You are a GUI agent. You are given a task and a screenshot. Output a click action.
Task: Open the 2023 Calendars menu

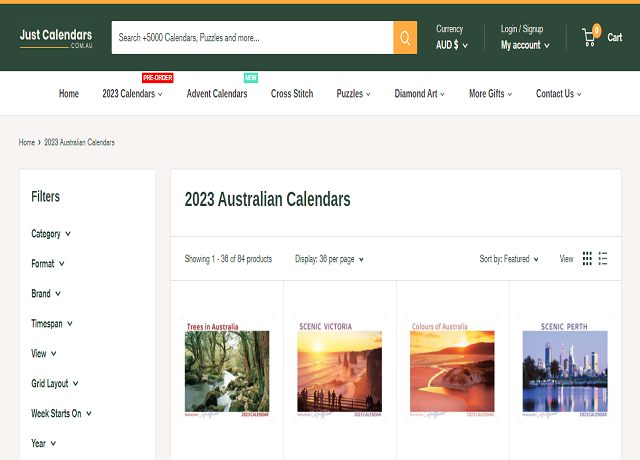tap(132, 94)
